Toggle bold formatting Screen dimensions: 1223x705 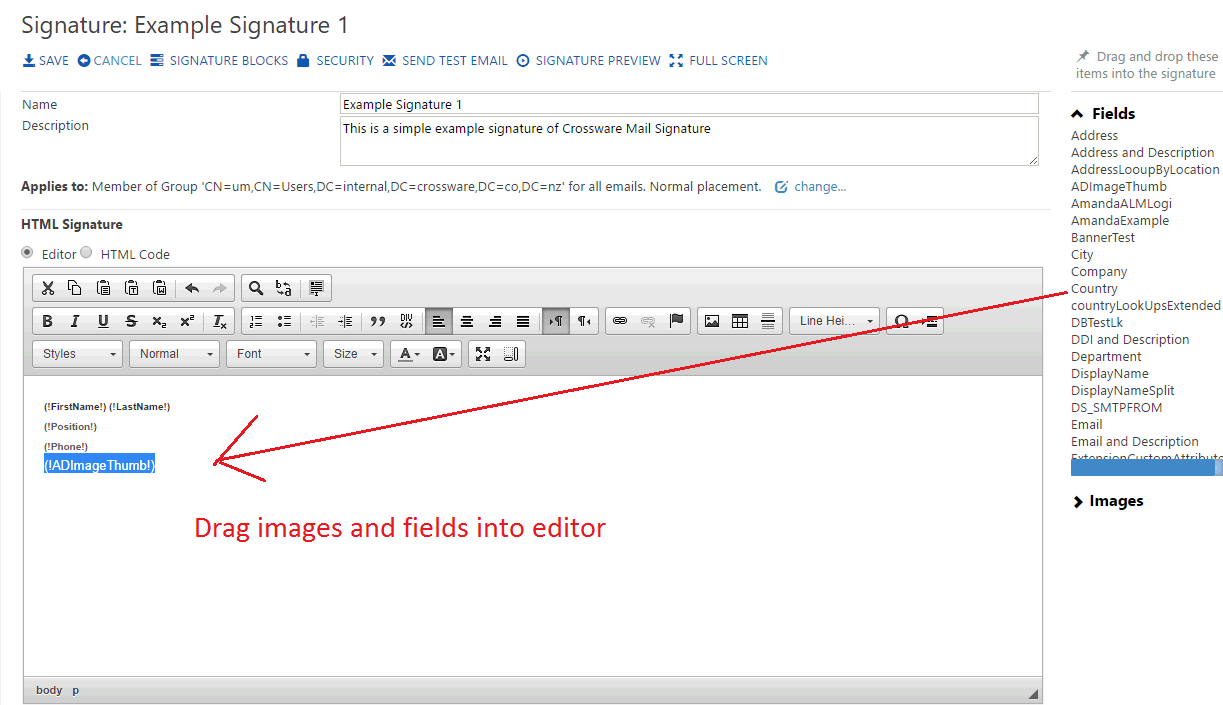coord(47,321)
